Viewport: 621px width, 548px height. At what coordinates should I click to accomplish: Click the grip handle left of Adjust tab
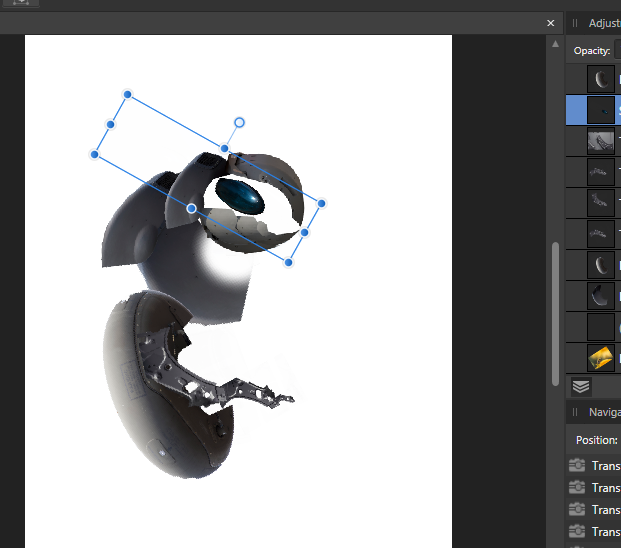click(x=575, y=23)
